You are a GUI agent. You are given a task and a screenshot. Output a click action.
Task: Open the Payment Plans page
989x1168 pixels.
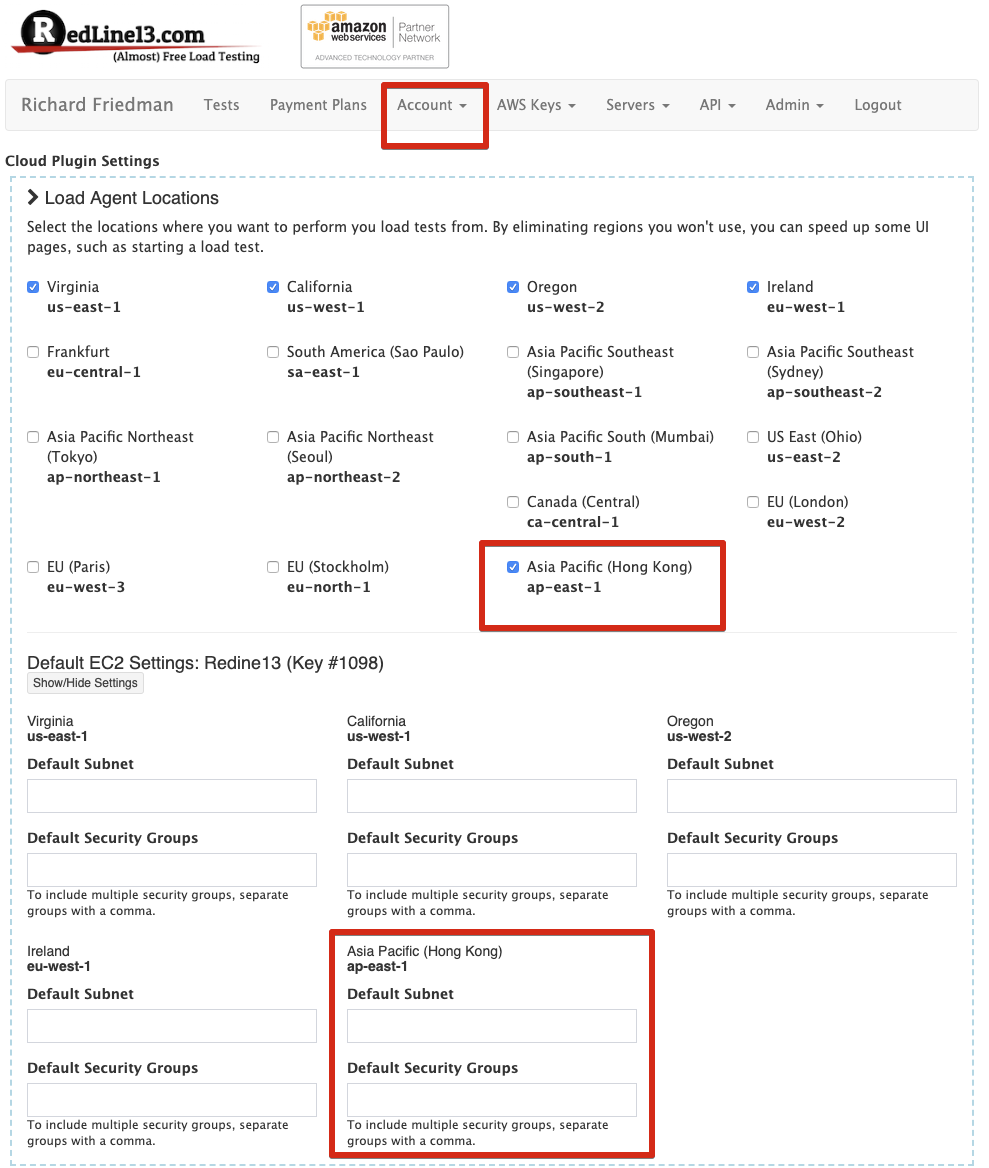318,105
